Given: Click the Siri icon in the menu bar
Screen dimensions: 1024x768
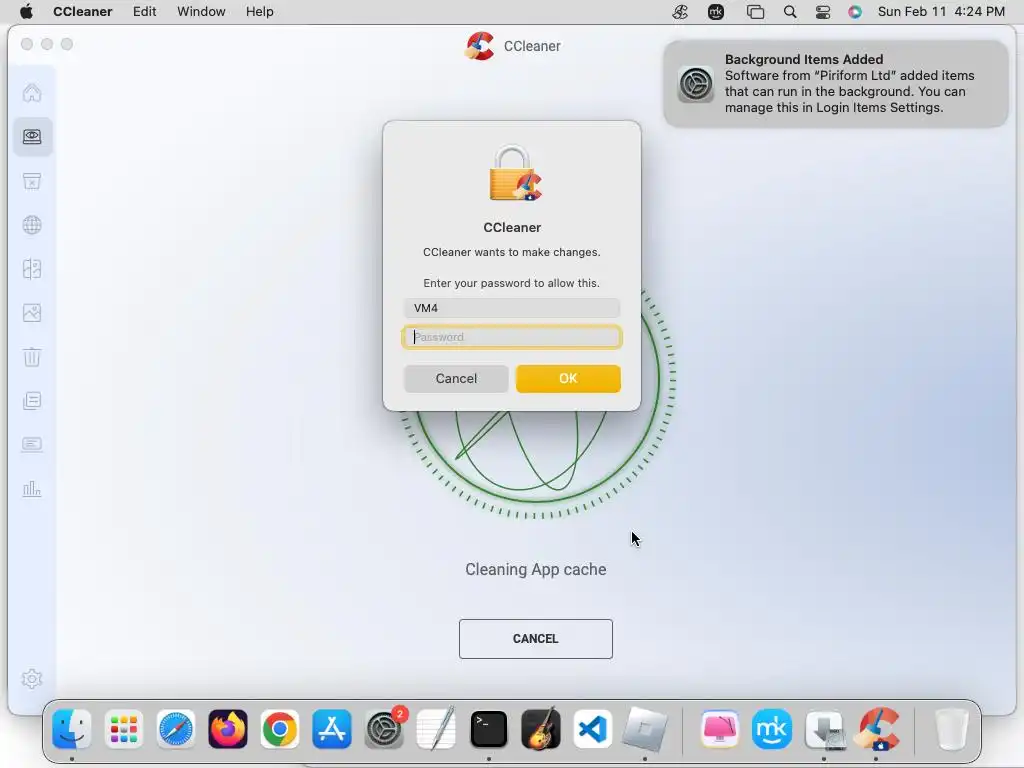Looking at the screenshot, I should click(855, 12).
